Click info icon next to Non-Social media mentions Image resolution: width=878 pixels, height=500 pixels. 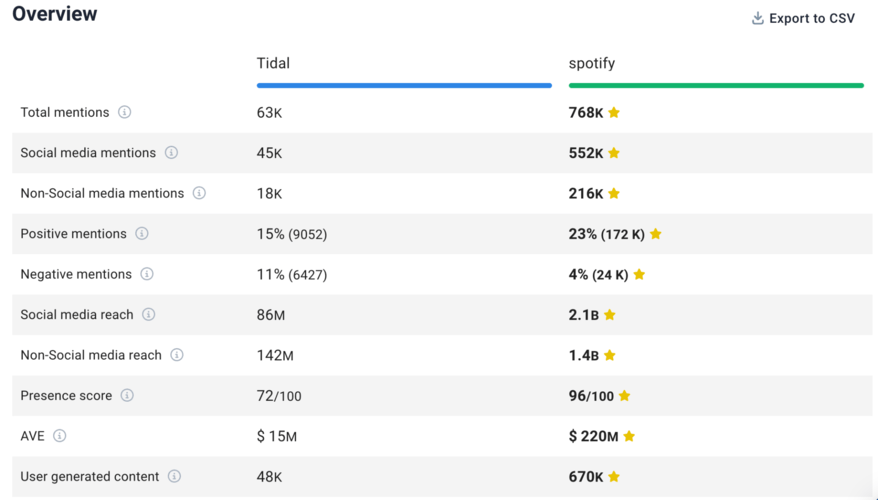(x=199, y=193)
